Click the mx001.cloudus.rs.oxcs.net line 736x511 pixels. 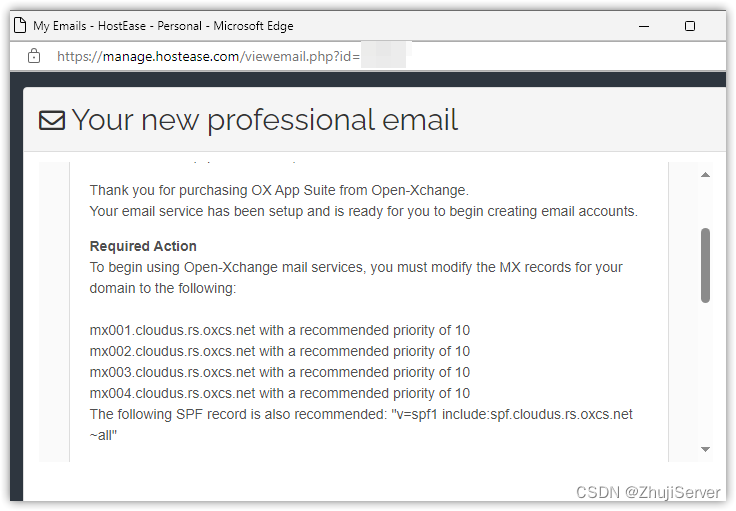coord(280,330)
